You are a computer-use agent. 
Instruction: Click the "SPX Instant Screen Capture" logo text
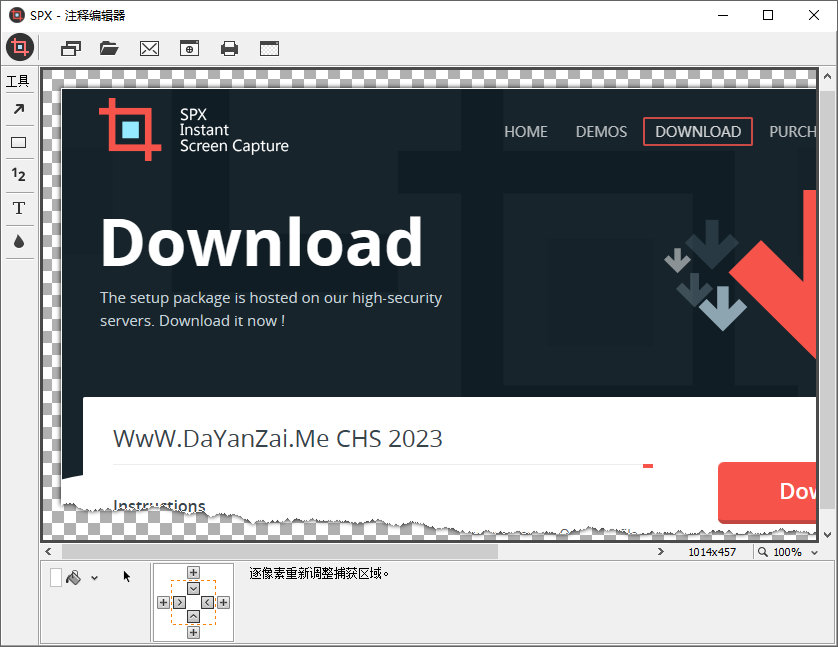234,130
